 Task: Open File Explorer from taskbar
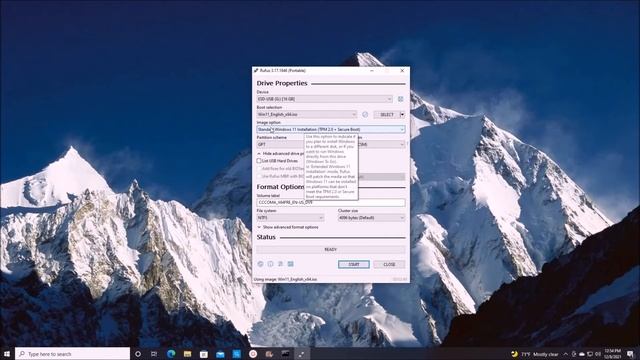click(187, 354)
